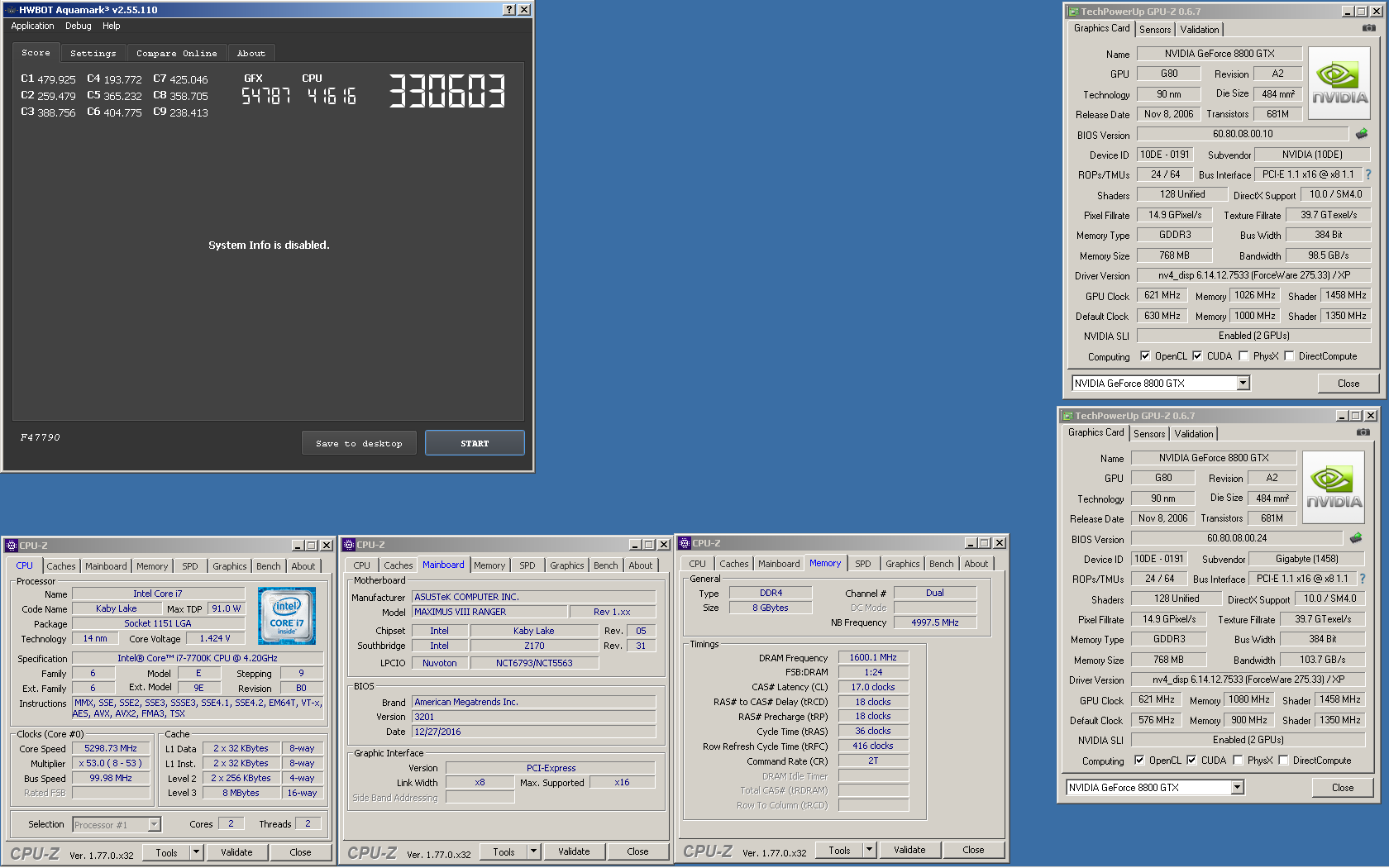
Task: Switch to Settings tab in Aquamark
Action: click(93, 53)
